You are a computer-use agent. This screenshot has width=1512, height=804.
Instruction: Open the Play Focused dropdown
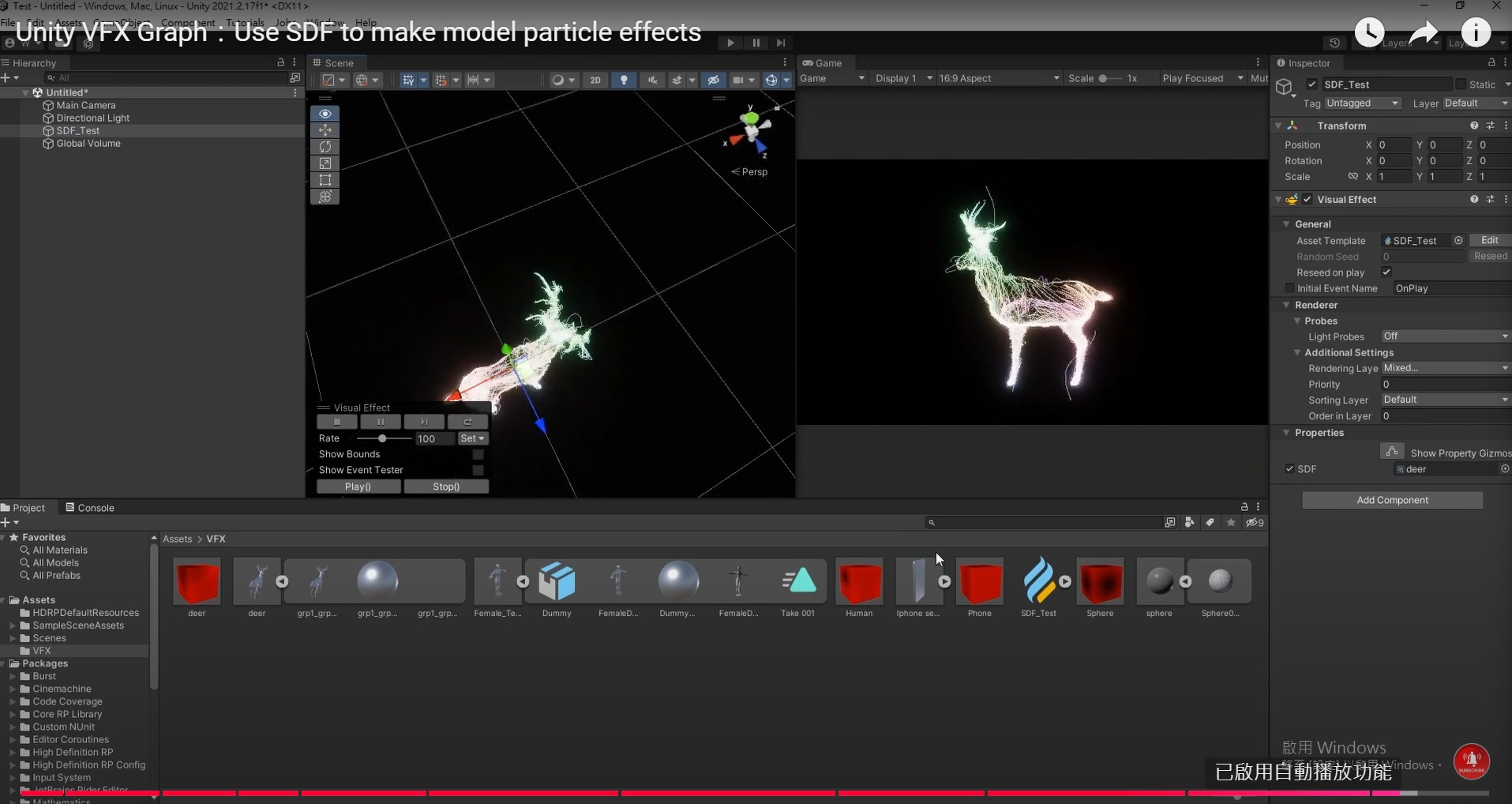pos(1202,78)
